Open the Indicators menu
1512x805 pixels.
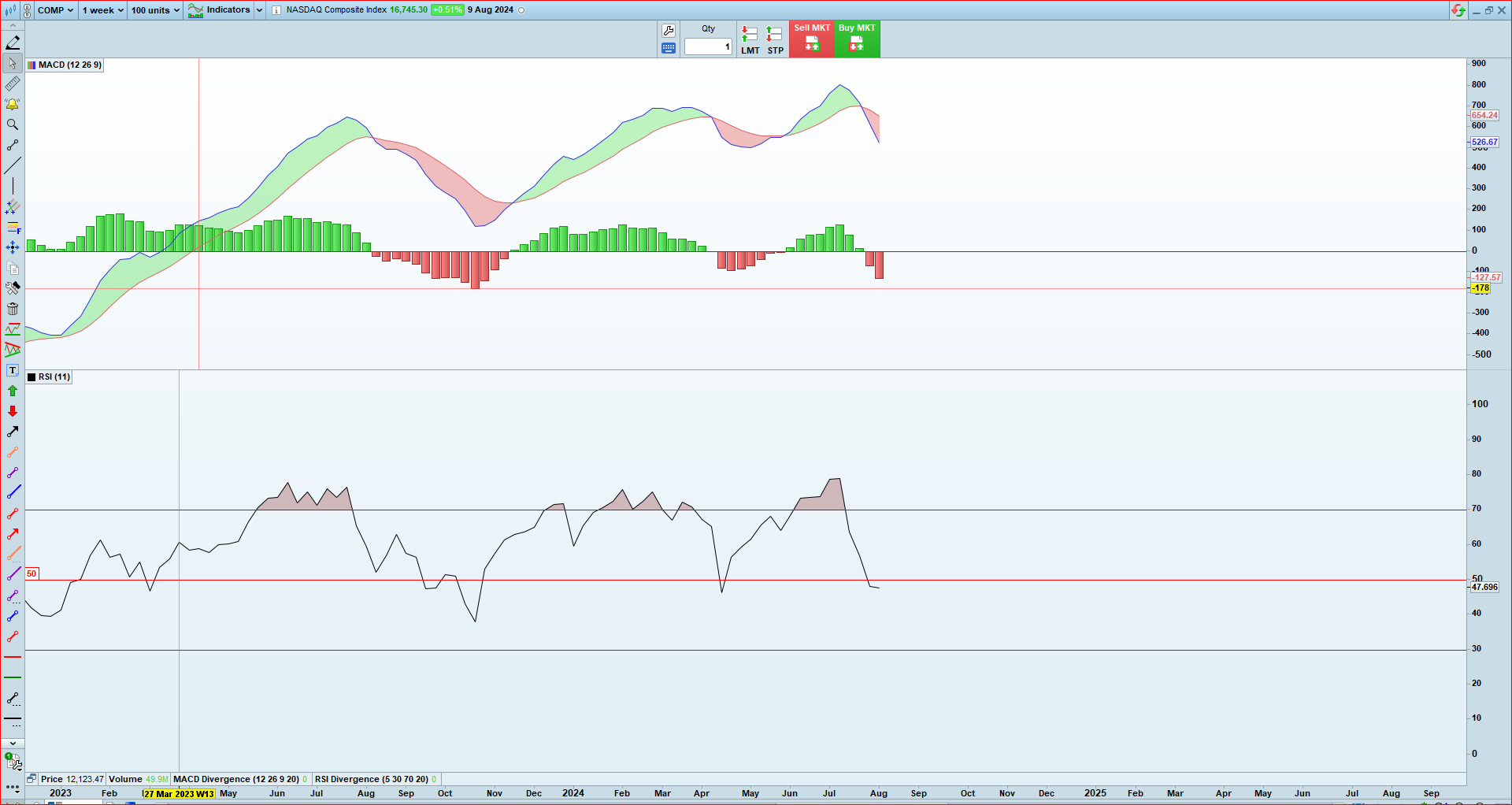point(220,10)
